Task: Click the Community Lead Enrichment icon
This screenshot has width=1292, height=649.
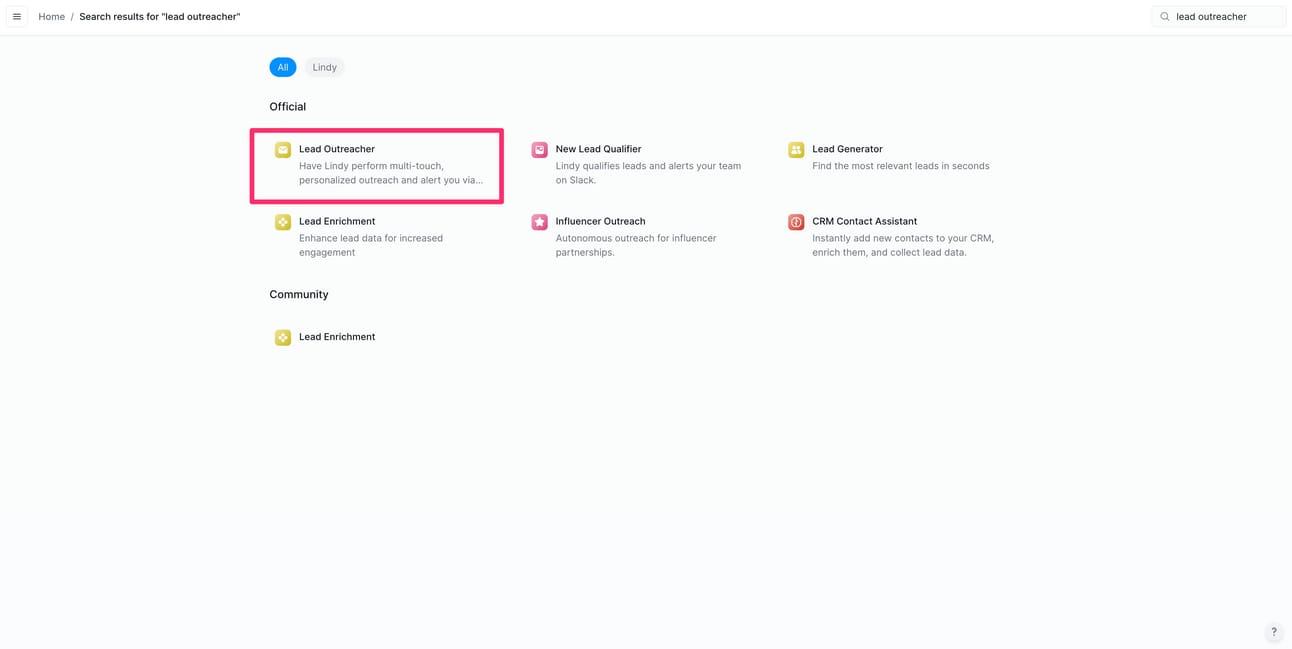Action: (283, 338)
